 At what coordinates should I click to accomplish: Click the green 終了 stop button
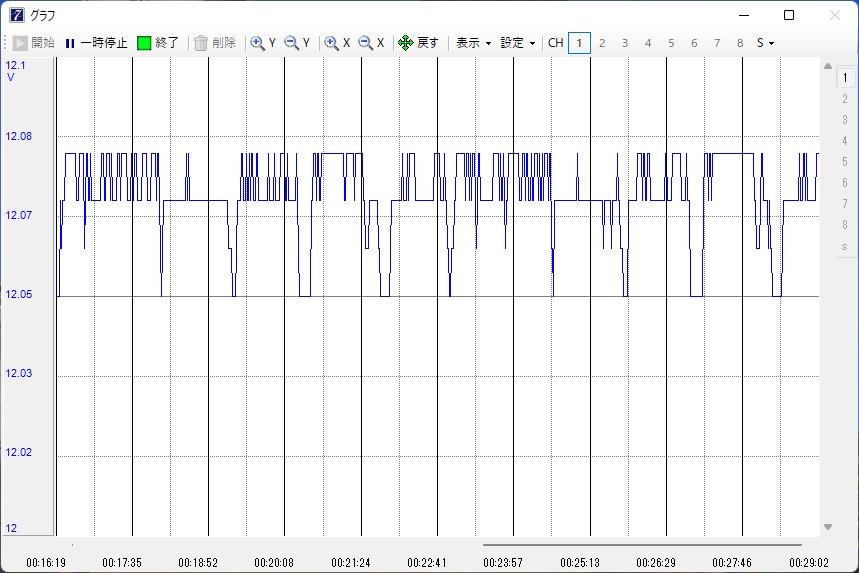coord(158,43)
